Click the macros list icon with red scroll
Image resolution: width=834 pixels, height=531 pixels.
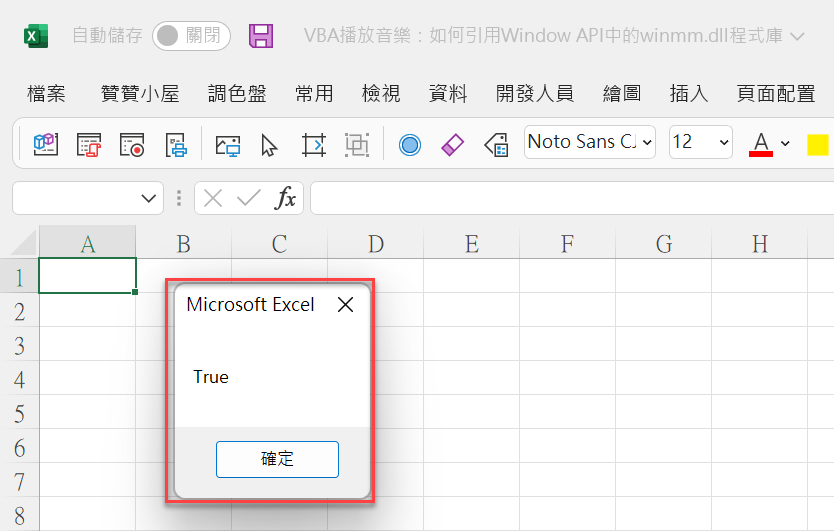[x=89, y=144]
